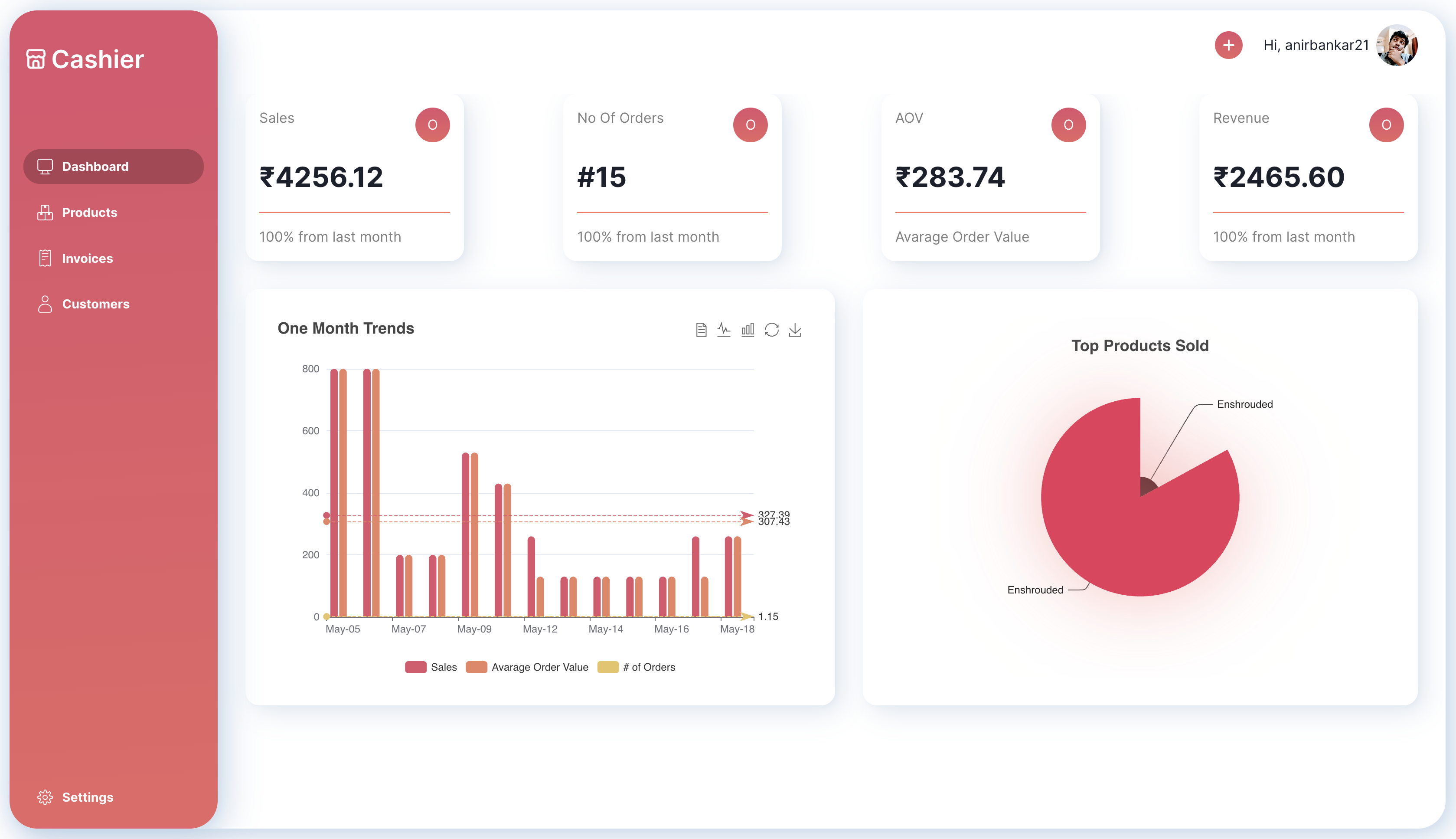Navigate to Customers in sidebar

pyautogui.click(x=96, y=304)
